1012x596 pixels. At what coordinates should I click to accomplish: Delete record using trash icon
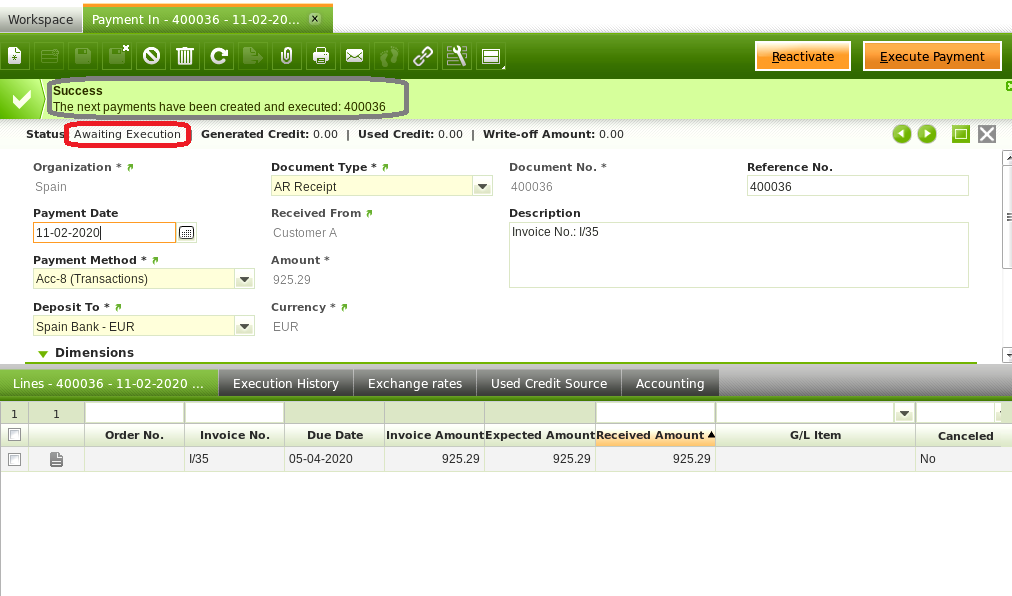tap(185, 56)
